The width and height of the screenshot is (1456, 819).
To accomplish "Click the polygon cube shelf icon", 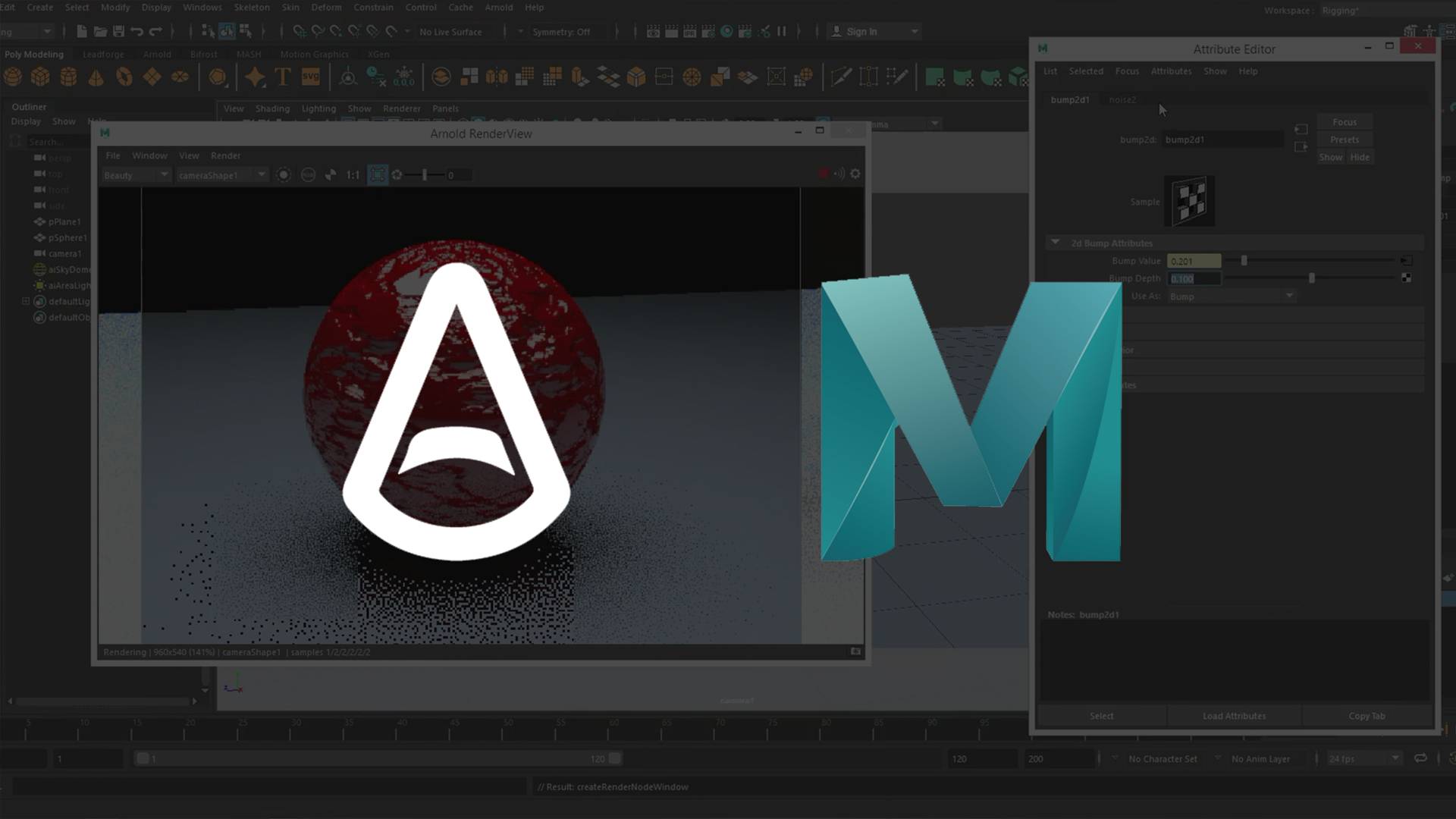I will pos(40,77).
